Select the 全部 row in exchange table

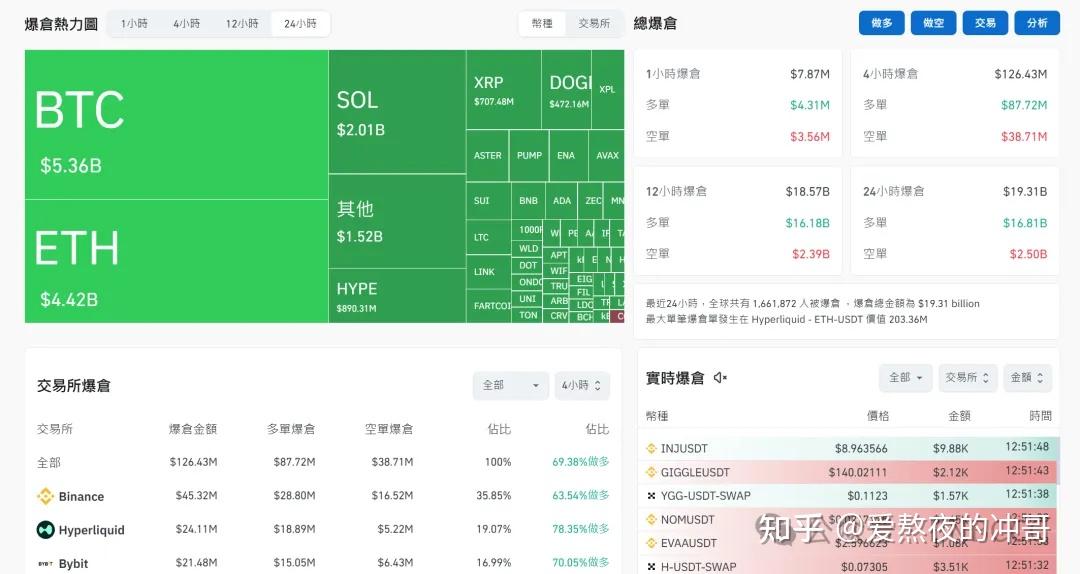coord(323,462)
